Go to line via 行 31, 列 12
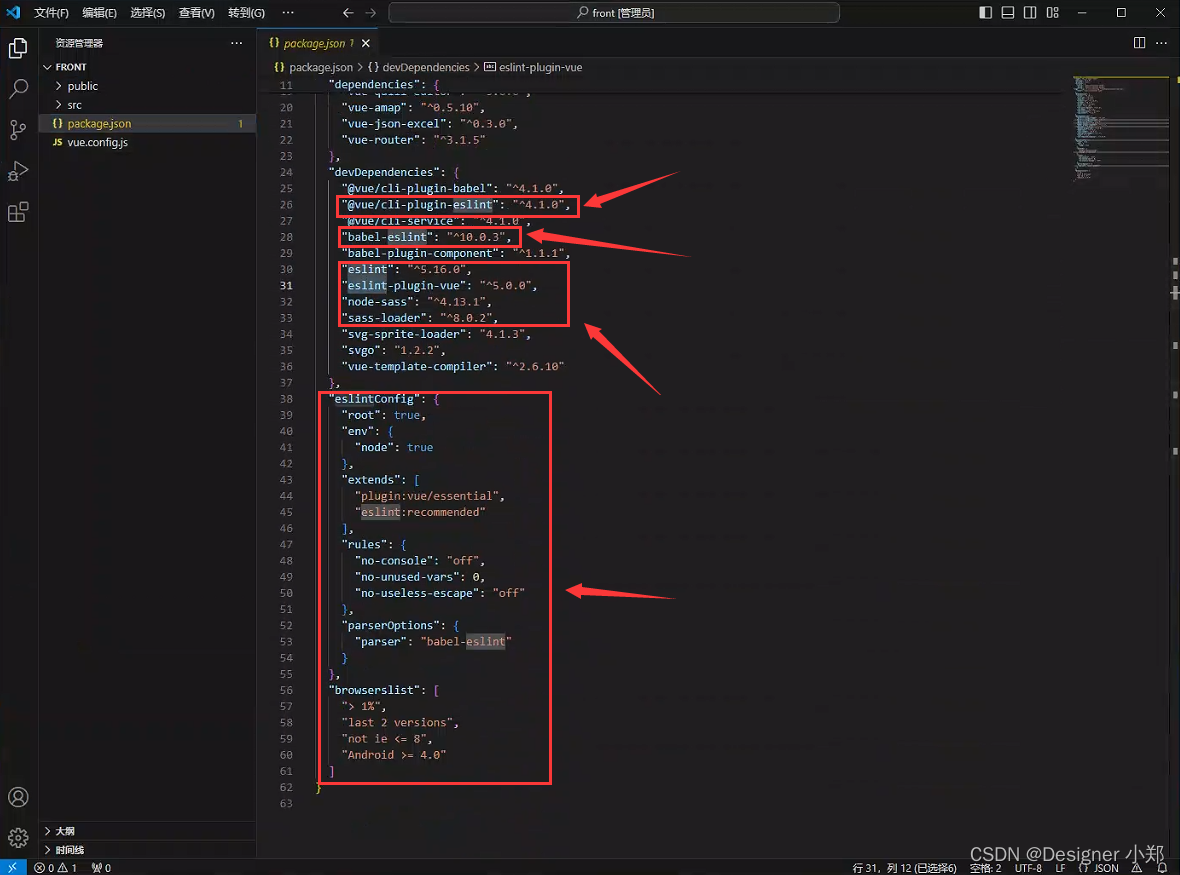Screen dimensions: 1180x875 tap(905, 867)
